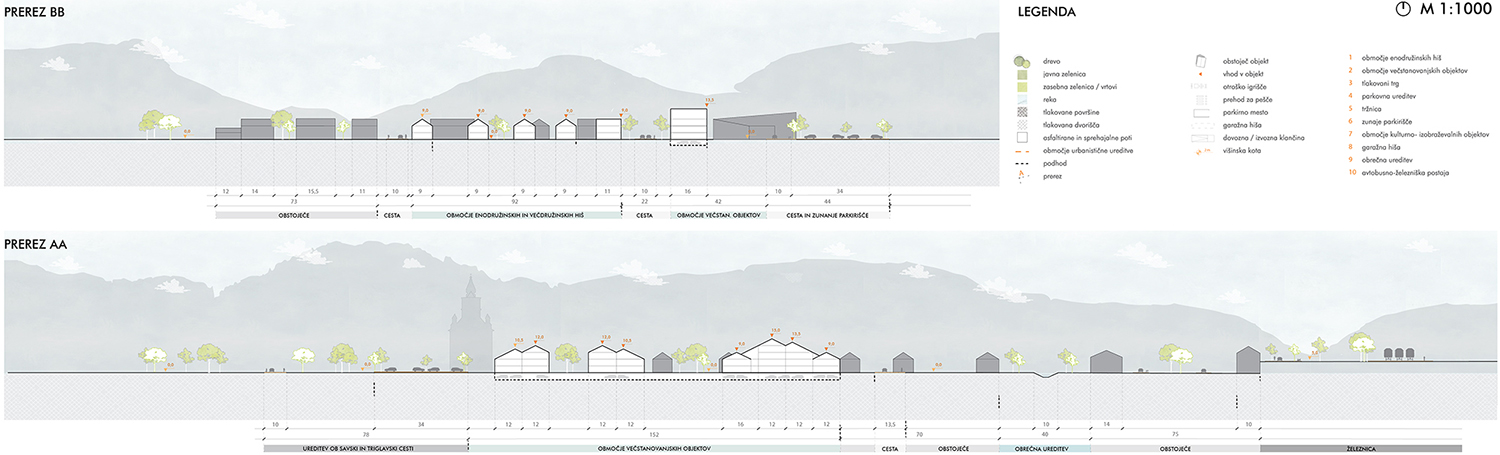
Task: Click the dimension value 78 in PREREZ AA
Action: 365,436
